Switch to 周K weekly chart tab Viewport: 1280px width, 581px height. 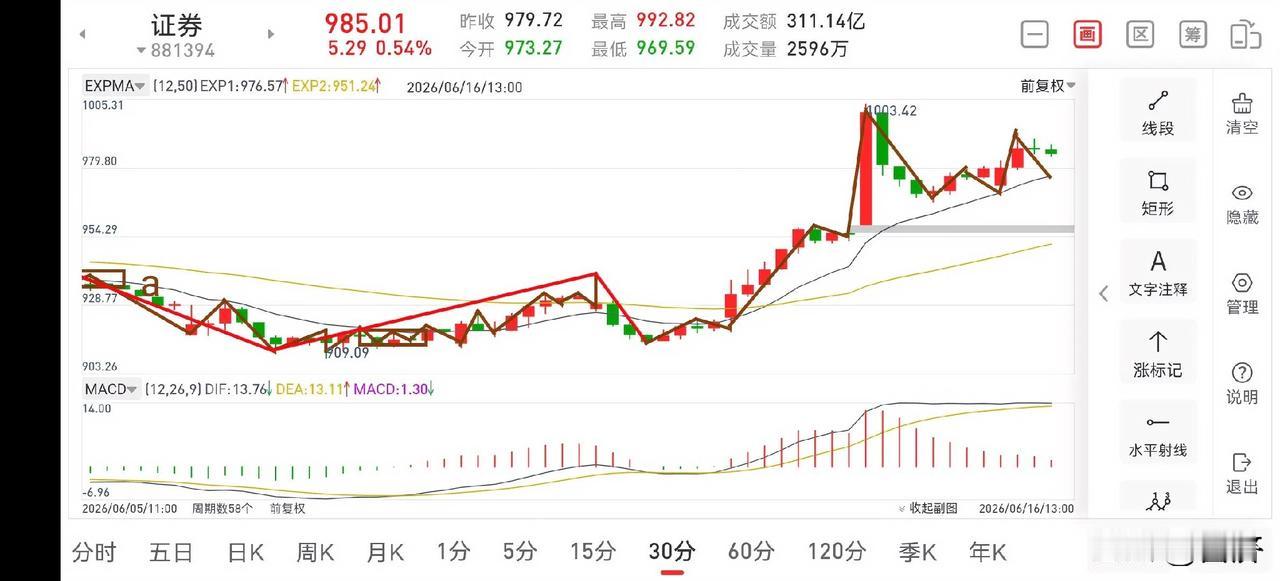coord(315,551)
